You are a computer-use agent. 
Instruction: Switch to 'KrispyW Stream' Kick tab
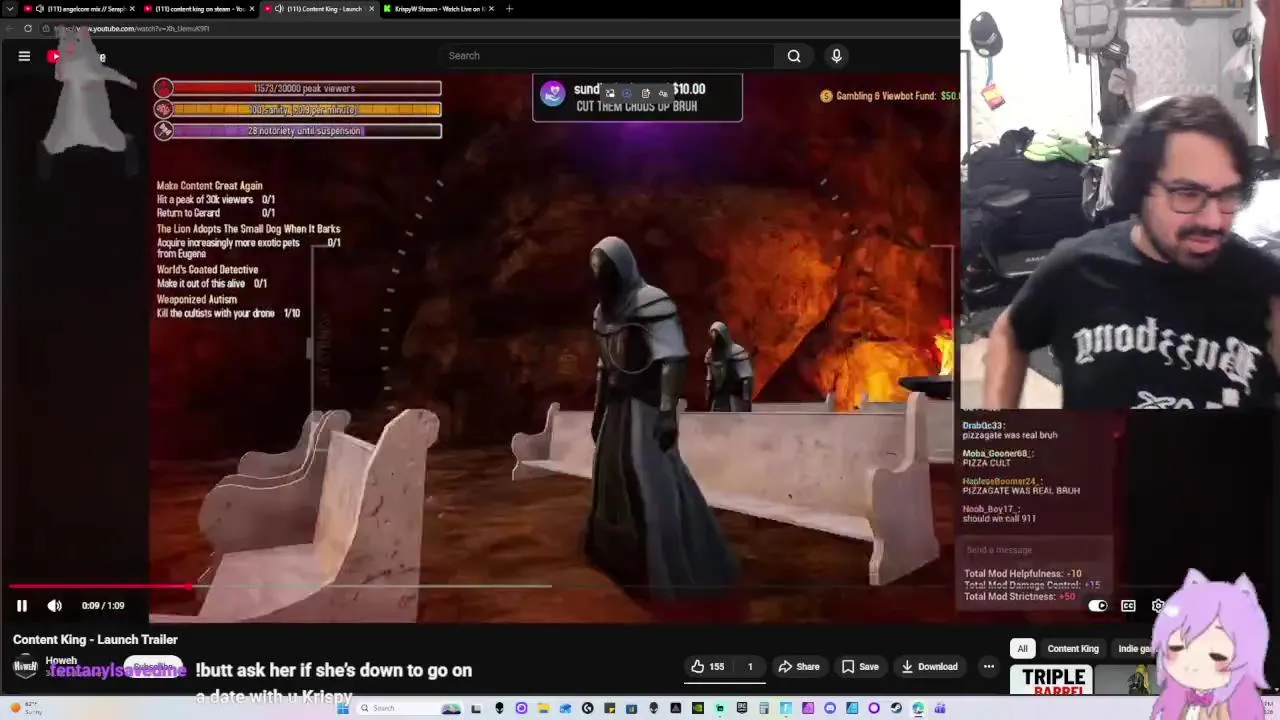click(x=438, y=9)
